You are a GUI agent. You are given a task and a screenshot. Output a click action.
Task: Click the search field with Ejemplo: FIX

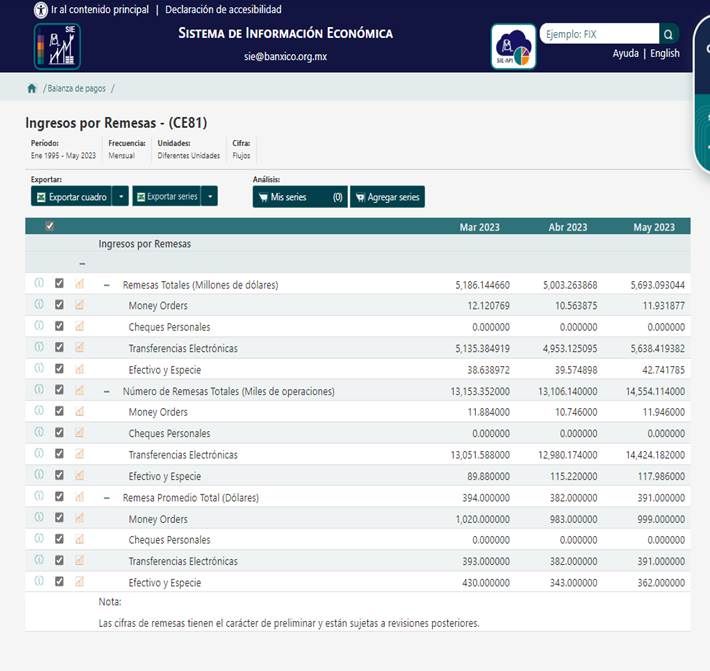[x=598, y=34]
